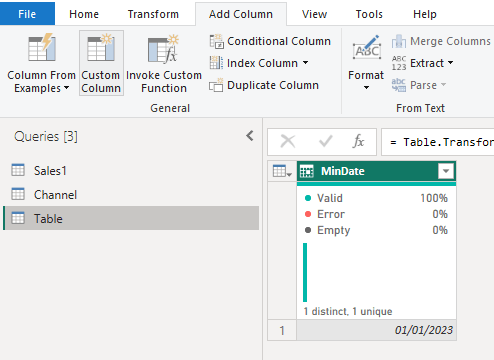This screenshot has height=360, width=494.
Task: Expand the Index Column dropdown arrow
Action: (305, 63)
